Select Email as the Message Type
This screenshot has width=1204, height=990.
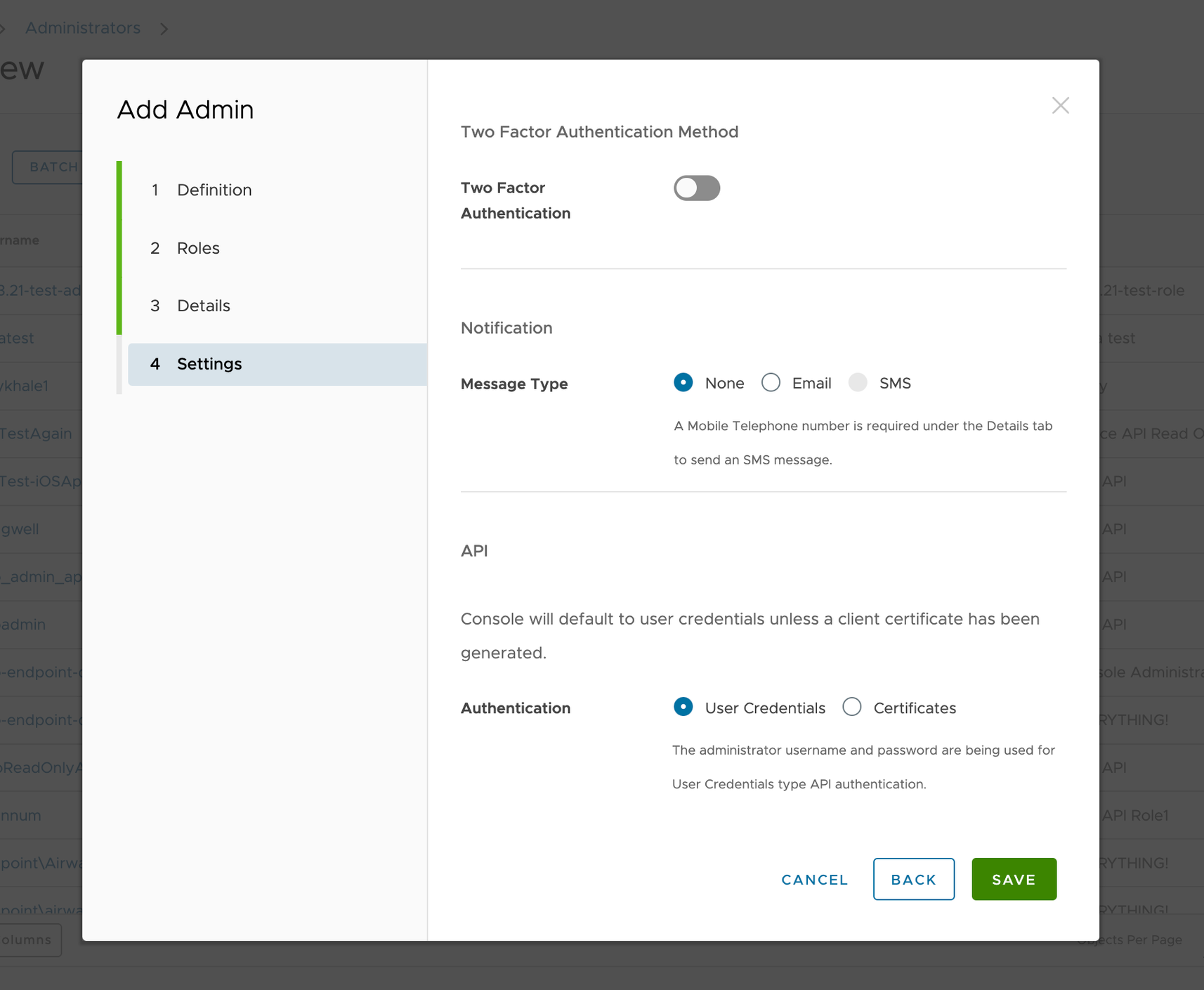771,382
